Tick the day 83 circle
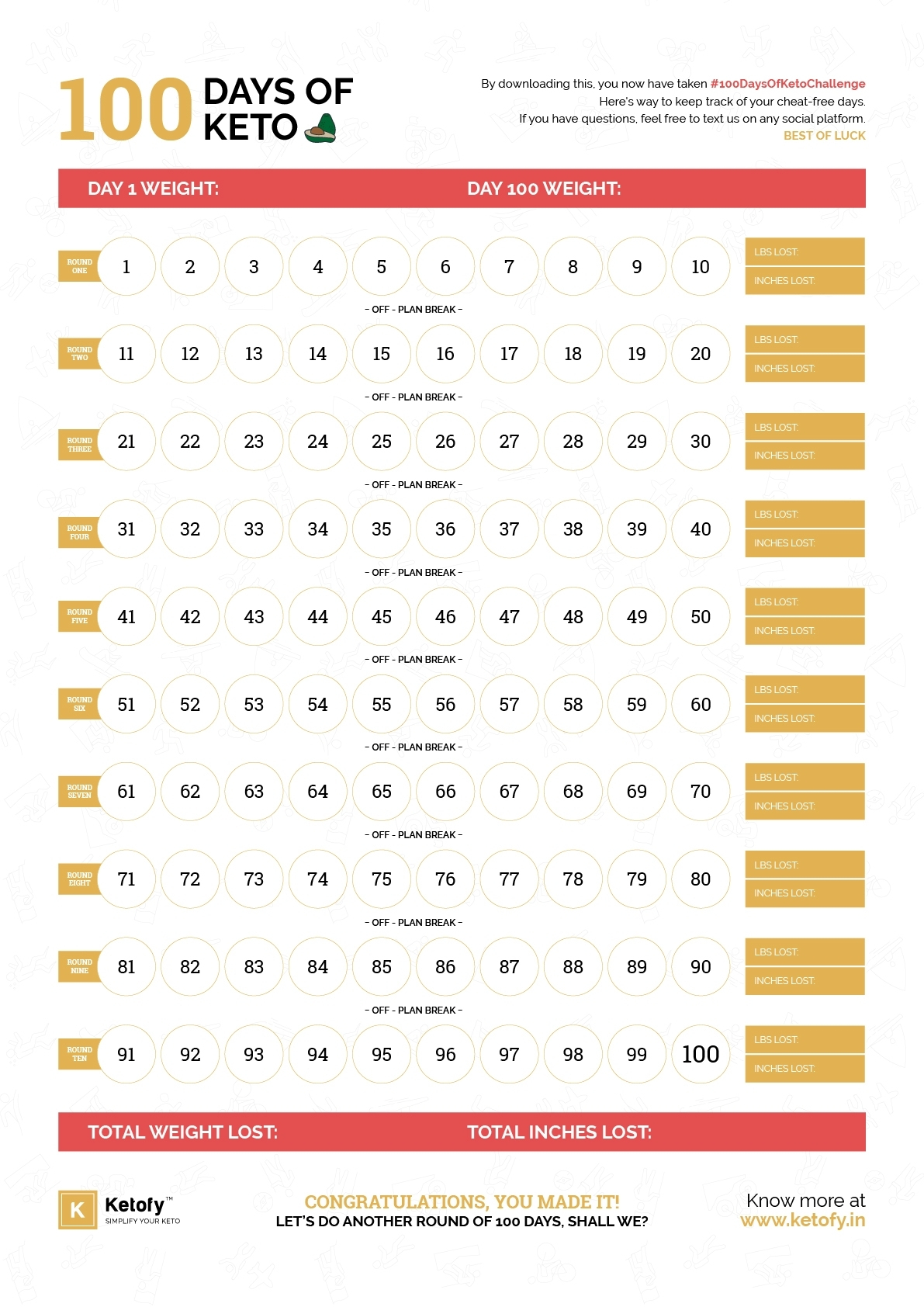 coord(254,967)
